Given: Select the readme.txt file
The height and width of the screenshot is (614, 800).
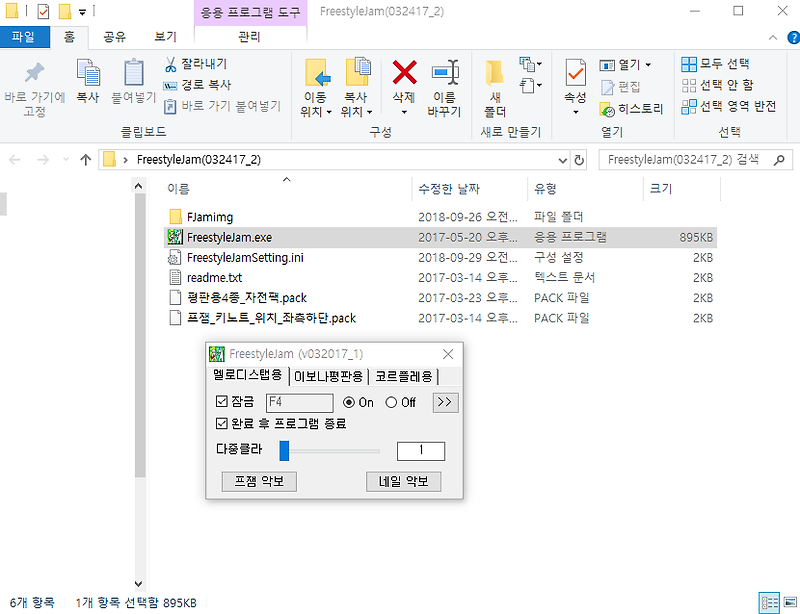Looking at the screenshot, I should point(214,278).
